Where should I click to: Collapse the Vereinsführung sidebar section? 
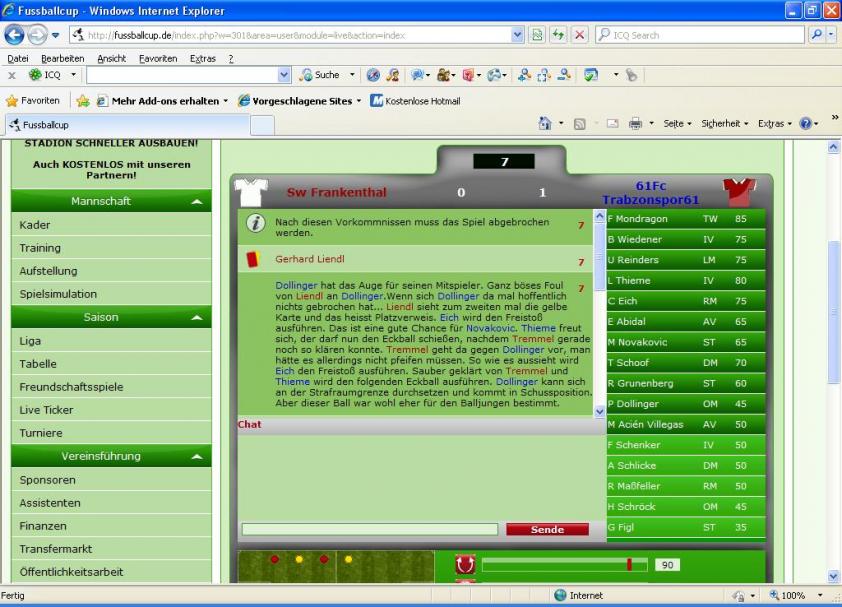[196, 457]
